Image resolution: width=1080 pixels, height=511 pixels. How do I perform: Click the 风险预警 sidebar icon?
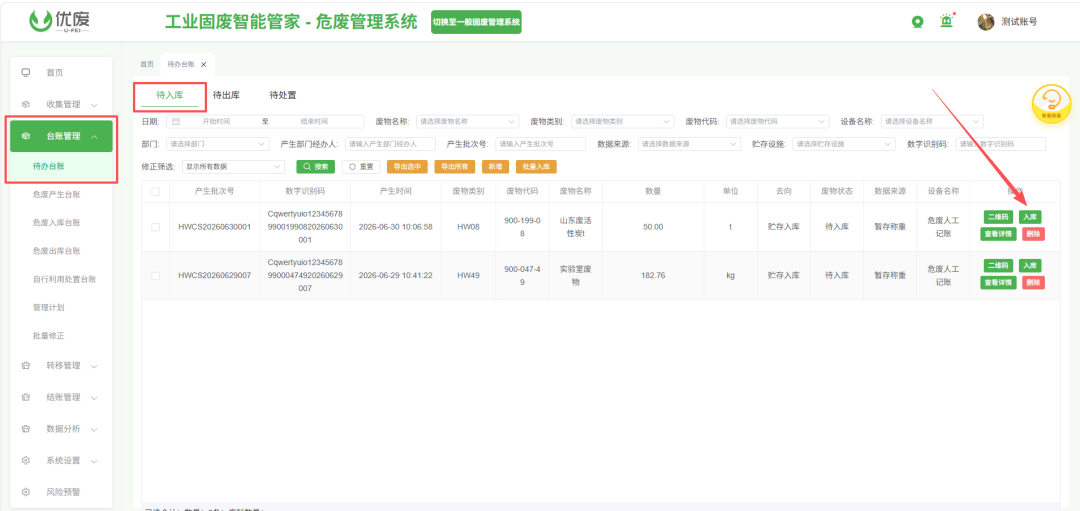[x=26, y=492]
